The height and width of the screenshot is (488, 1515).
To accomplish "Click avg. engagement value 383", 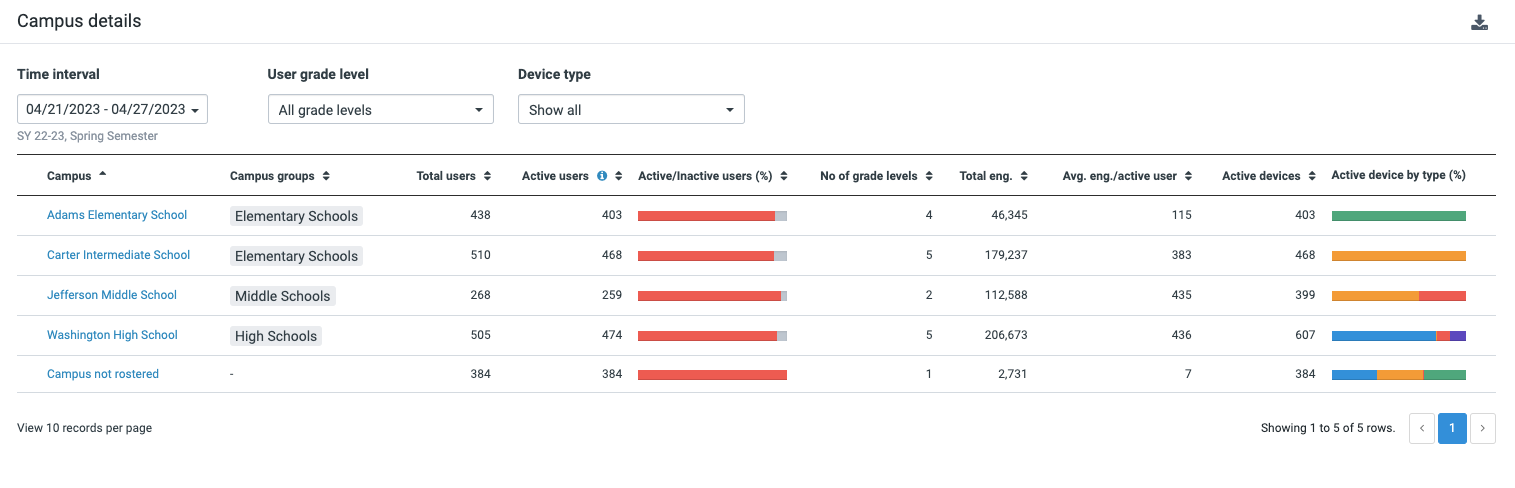I will [1182, 255].
